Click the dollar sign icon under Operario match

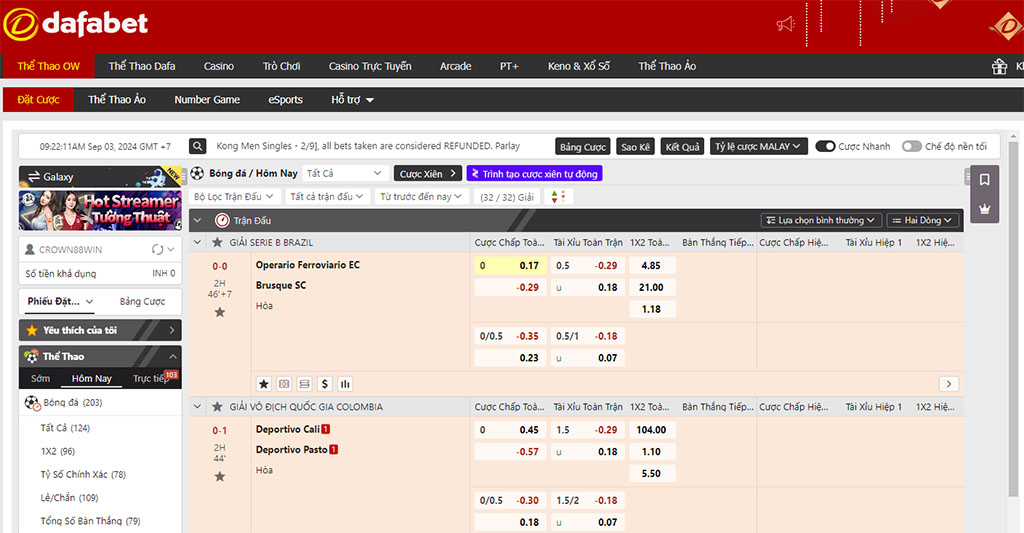click(325, 384)
